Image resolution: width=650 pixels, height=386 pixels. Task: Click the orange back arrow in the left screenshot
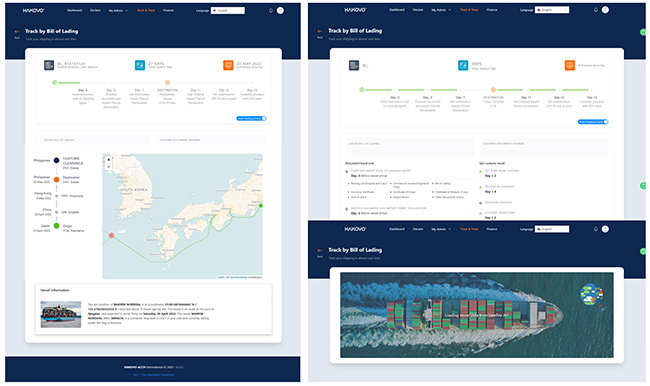[17, 32]
